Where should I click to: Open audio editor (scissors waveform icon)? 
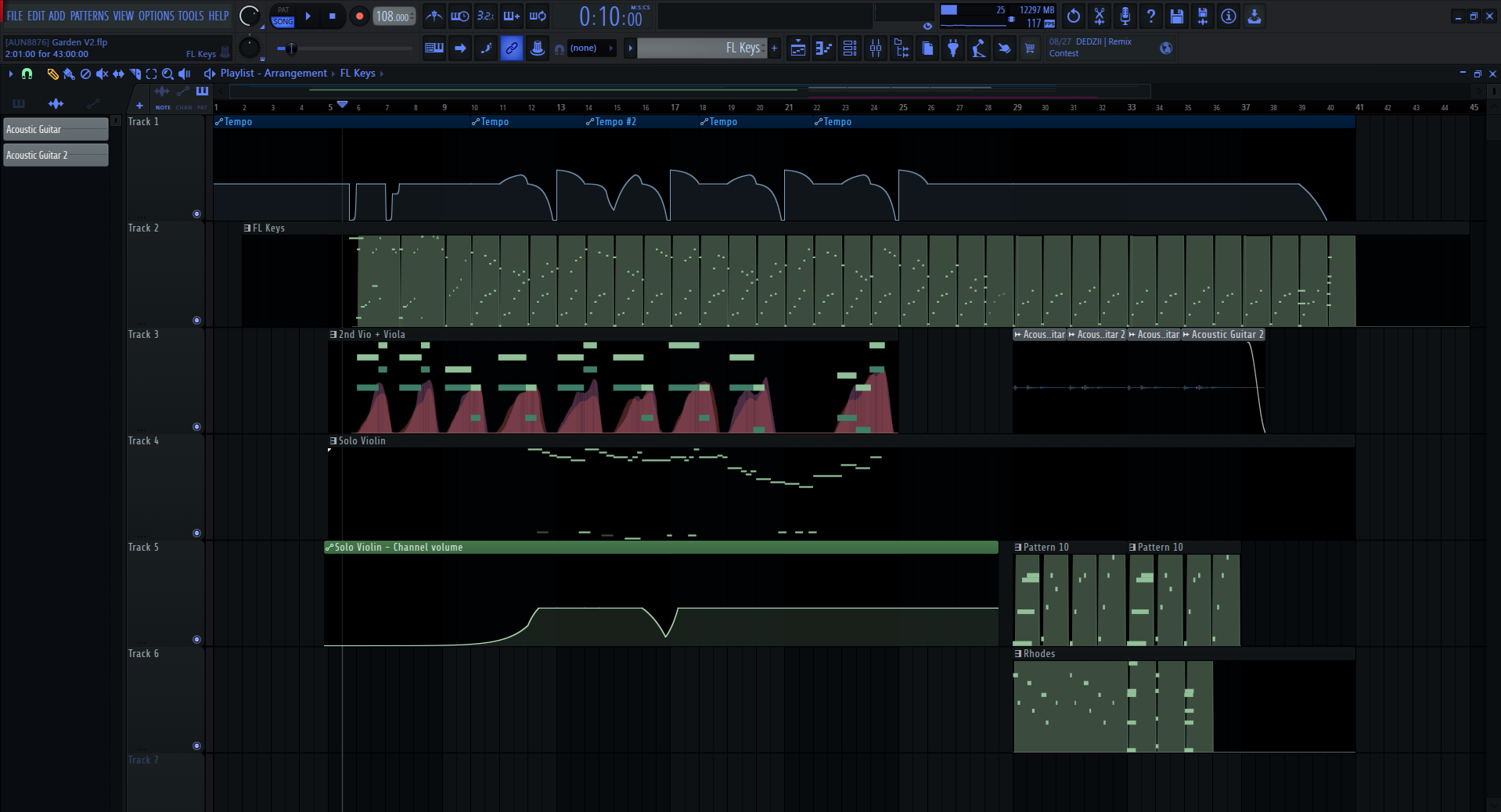pos(1100,16)
